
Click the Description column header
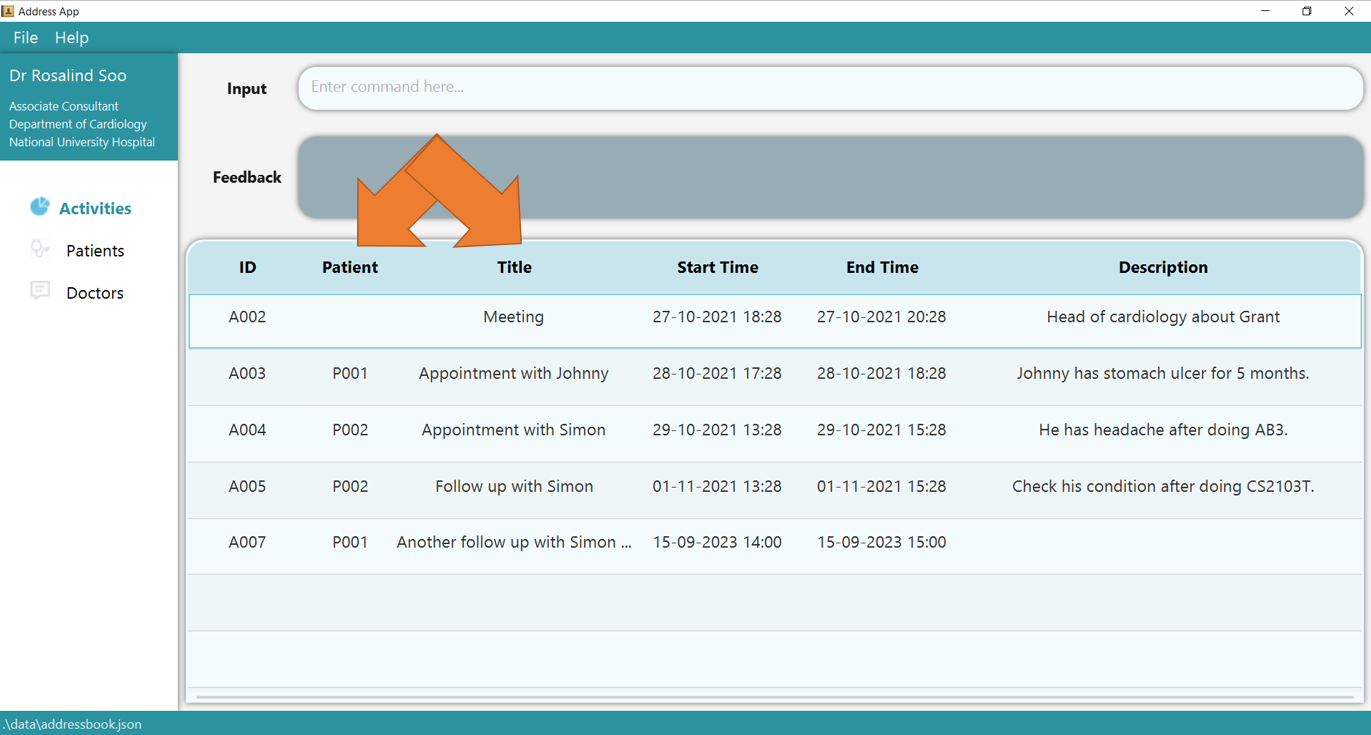(1162, 268)
